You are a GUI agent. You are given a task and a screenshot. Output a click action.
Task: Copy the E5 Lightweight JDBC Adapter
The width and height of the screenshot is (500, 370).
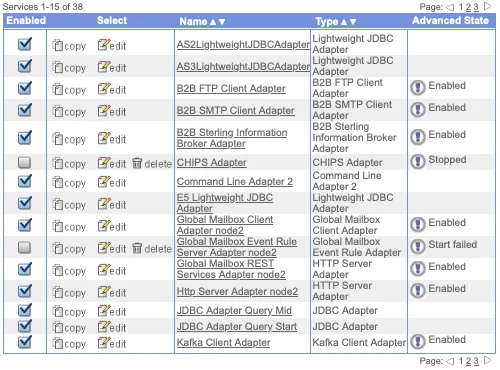point(69,205)
